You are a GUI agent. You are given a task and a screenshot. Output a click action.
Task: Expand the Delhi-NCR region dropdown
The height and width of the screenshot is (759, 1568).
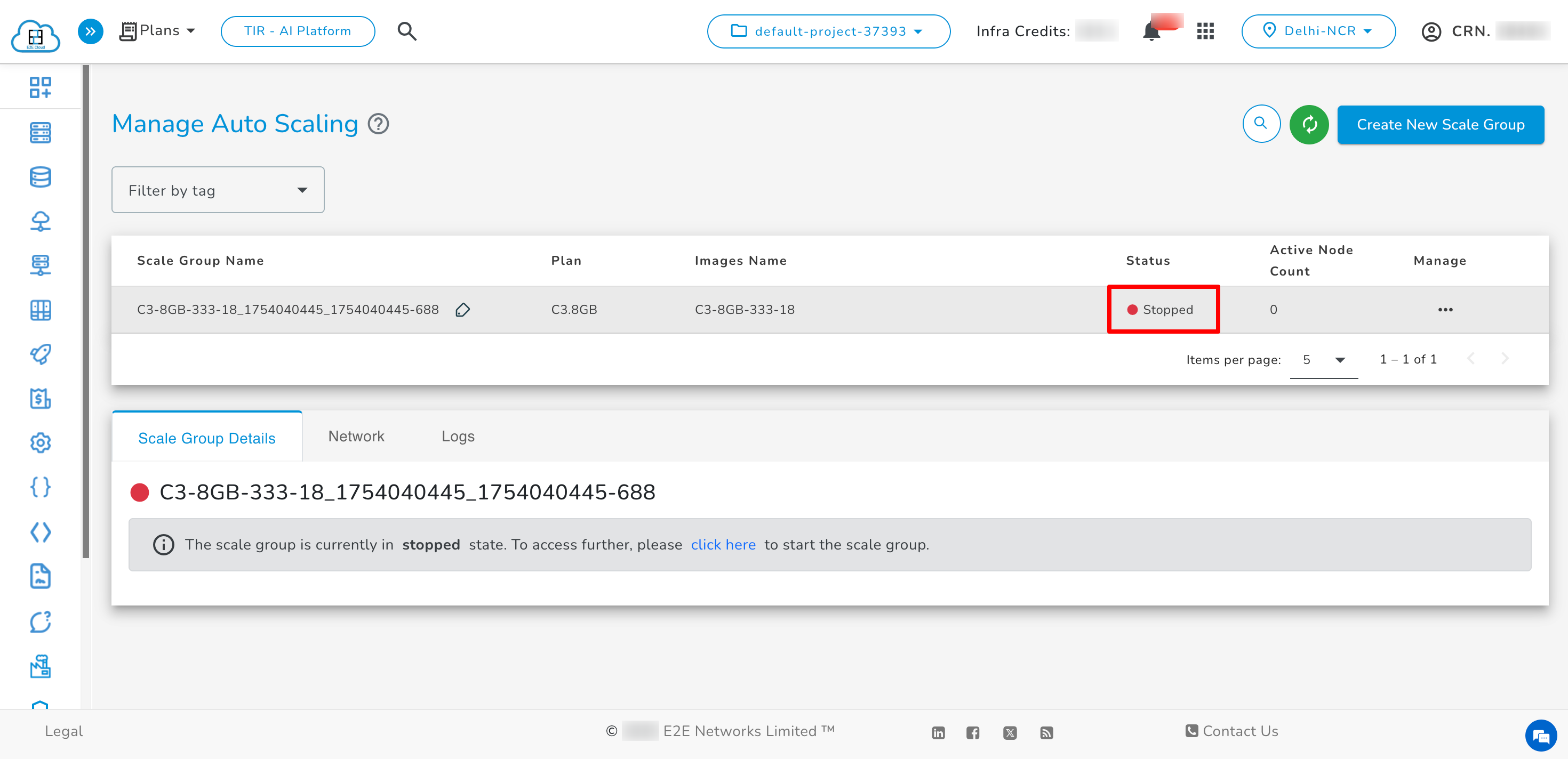click(x=1318, y=31)
